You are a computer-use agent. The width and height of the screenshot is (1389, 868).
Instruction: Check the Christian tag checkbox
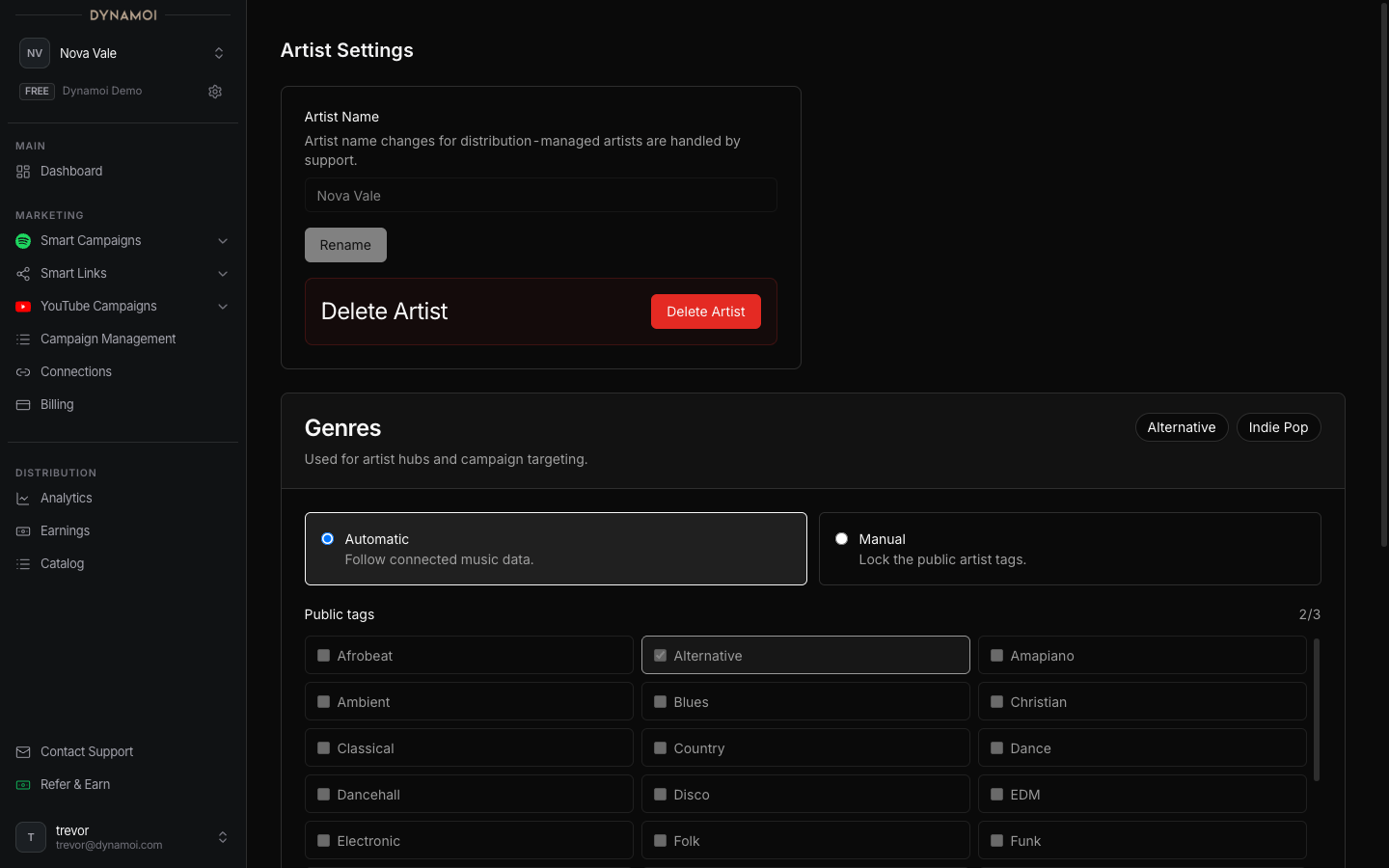coord(997,702)
